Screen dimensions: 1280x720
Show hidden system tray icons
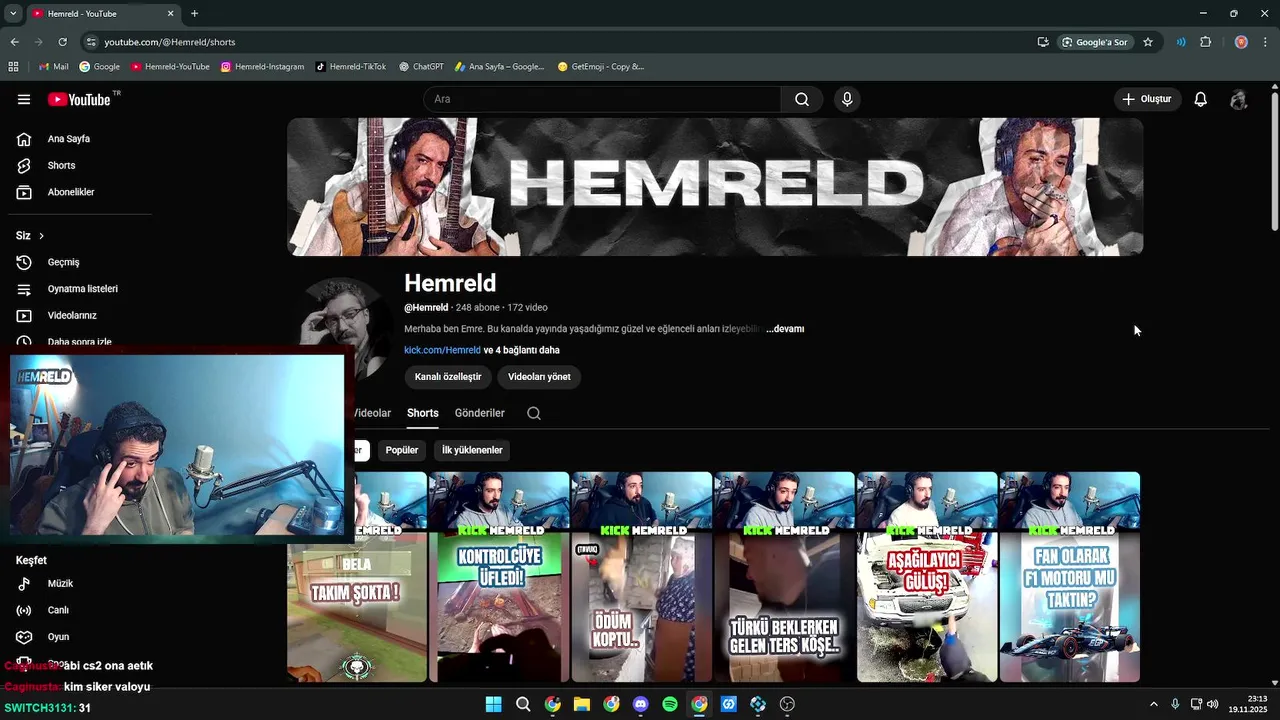(1153, 704)
